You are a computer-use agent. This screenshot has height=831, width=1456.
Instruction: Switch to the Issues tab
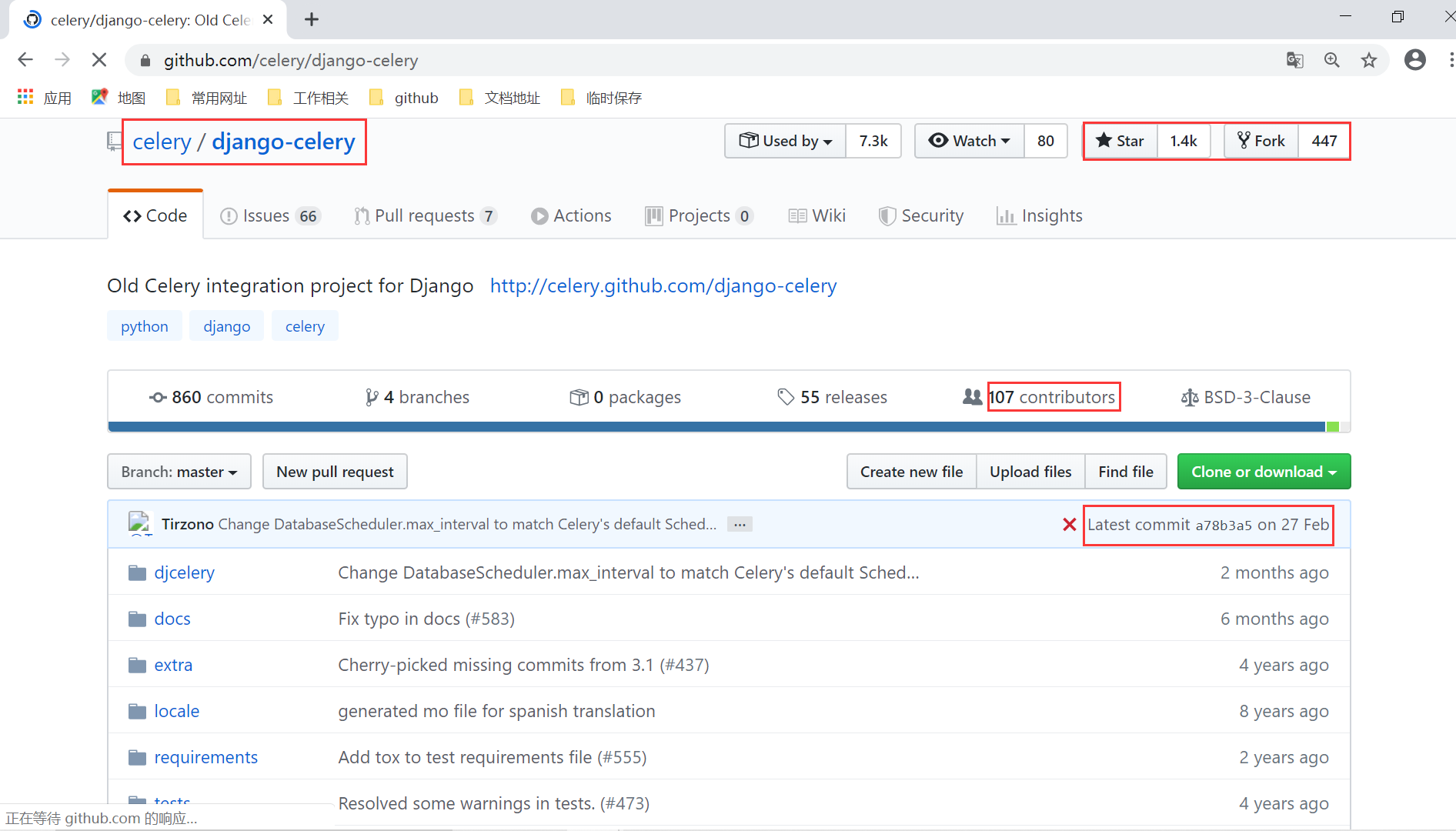(x=270, y=215)
